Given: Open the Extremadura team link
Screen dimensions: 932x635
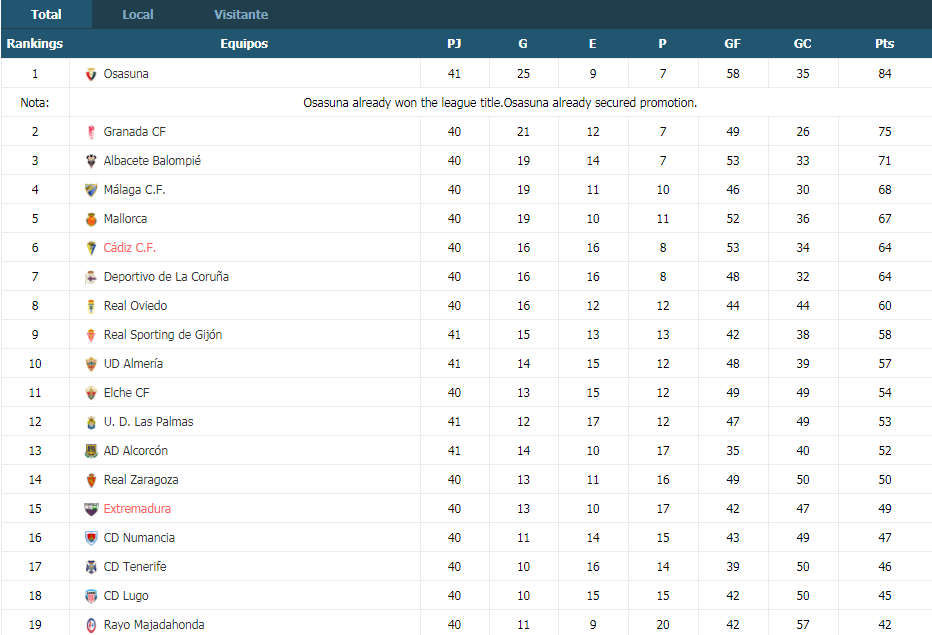Looking at the screenshot, I should coord(137,509).
